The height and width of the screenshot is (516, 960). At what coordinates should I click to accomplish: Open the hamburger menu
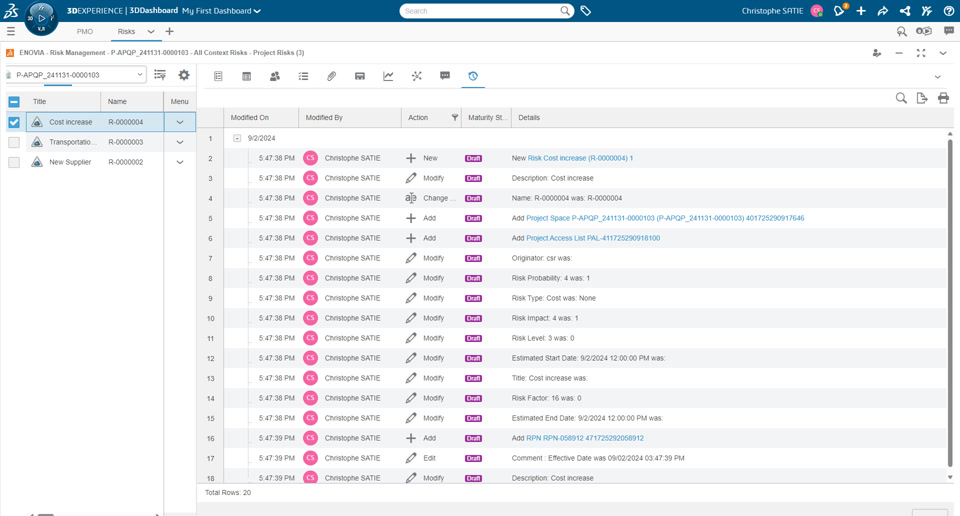coord(10,31)
